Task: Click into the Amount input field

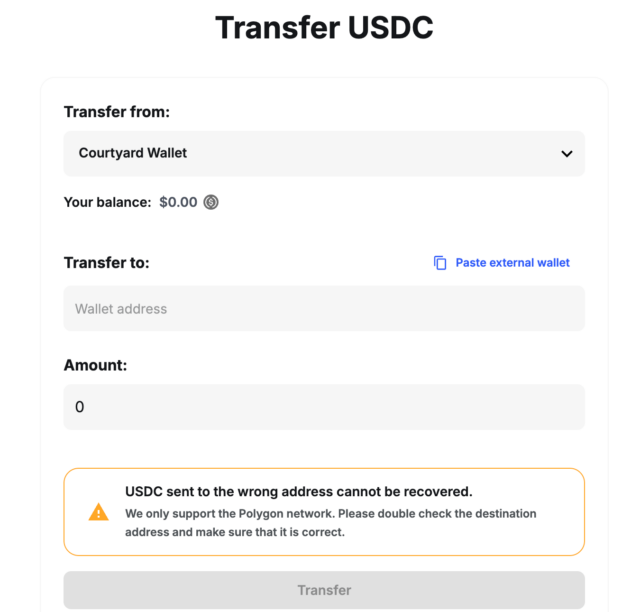Action: point(324,407)
